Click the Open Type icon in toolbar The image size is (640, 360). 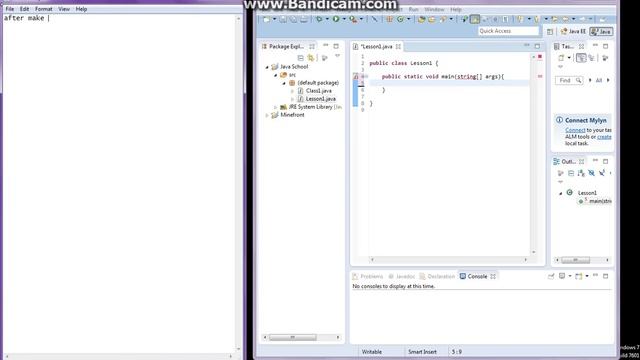(421, 19)
